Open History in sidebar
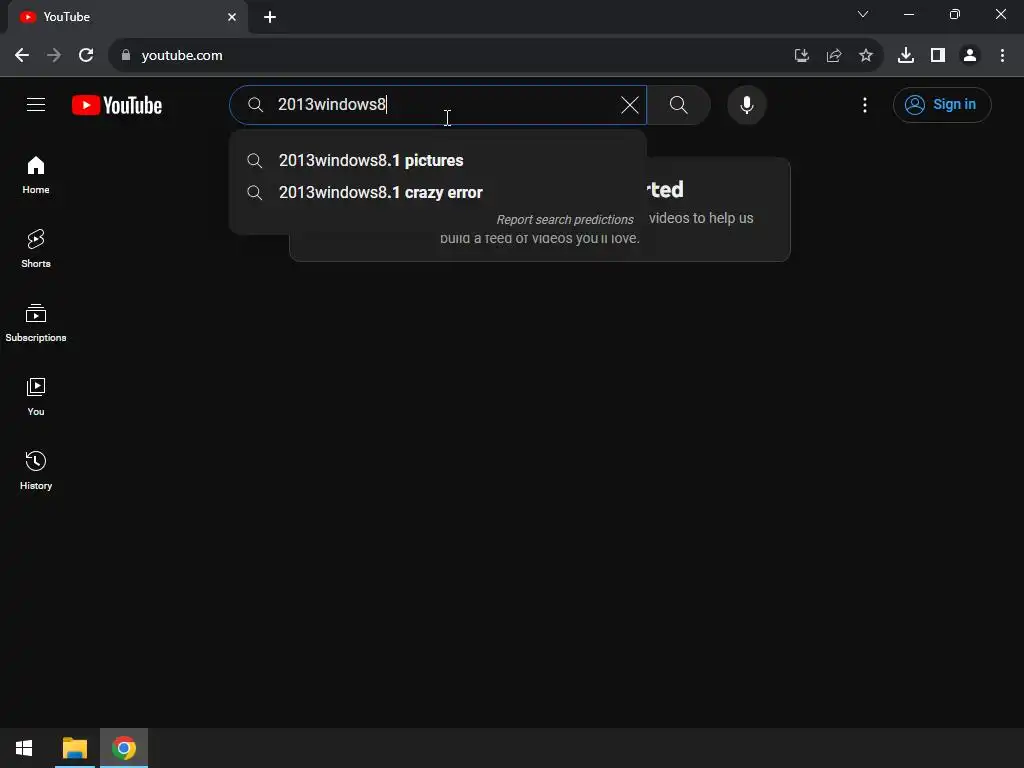The height and width of the screenshot is (768, 1024). [36, 470]
